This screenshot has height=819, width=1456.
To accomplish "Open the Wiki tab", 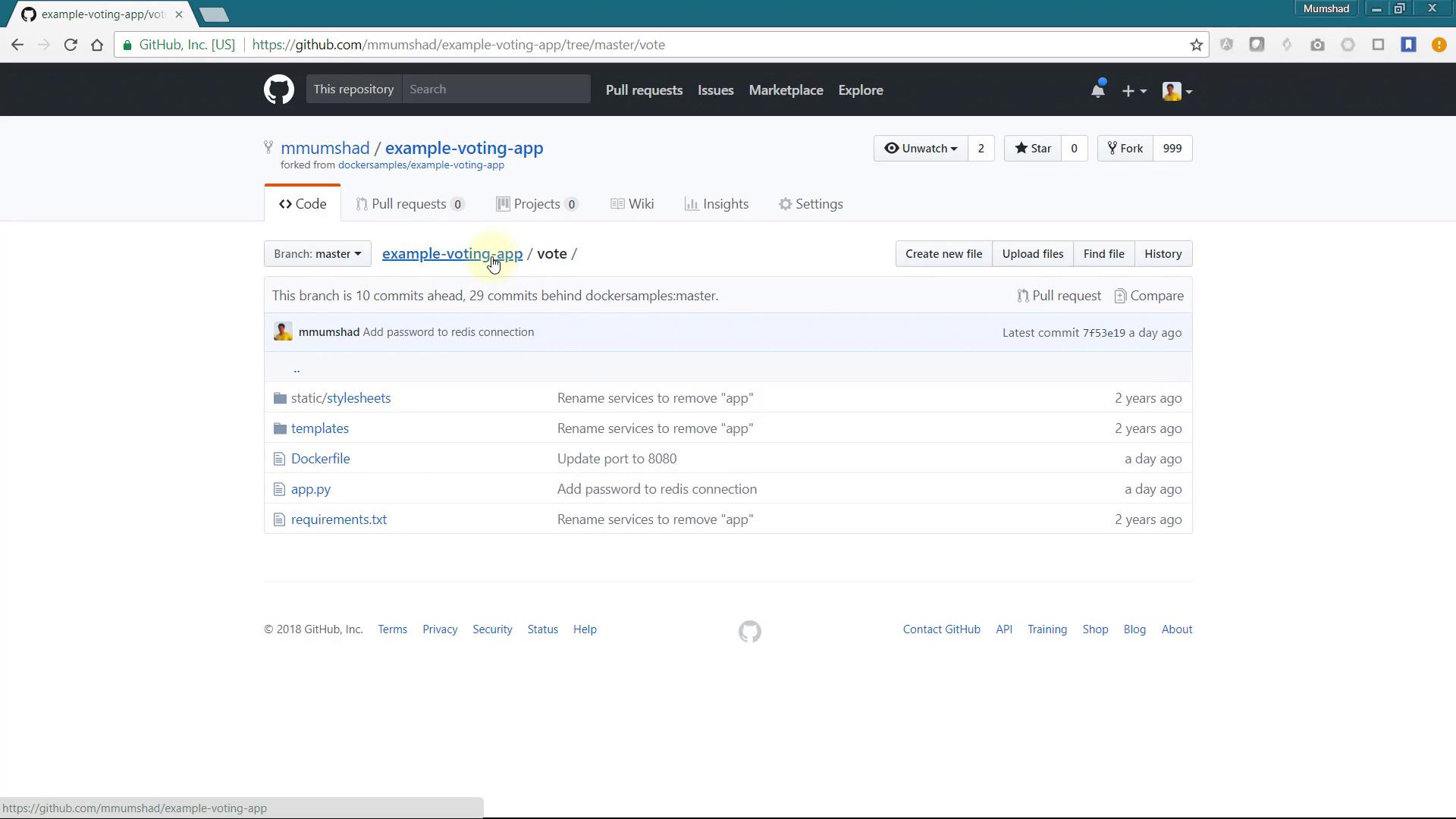I will pyautogui.click(x=632, y=204).
